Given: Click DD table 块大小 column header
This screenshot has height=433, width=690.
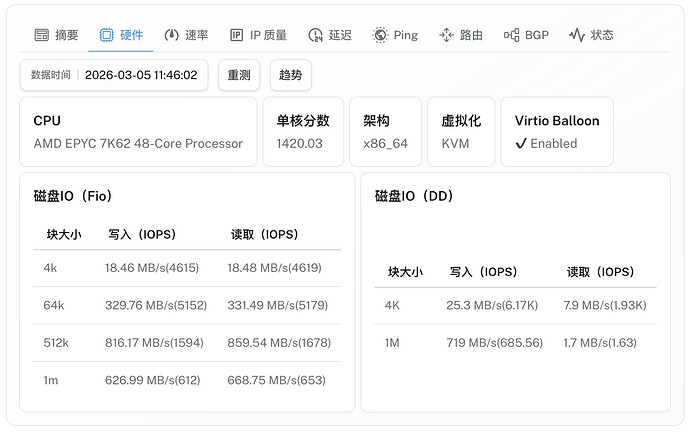Looking at the screenshot, I should pyautogui.click(x=405, y=272).
